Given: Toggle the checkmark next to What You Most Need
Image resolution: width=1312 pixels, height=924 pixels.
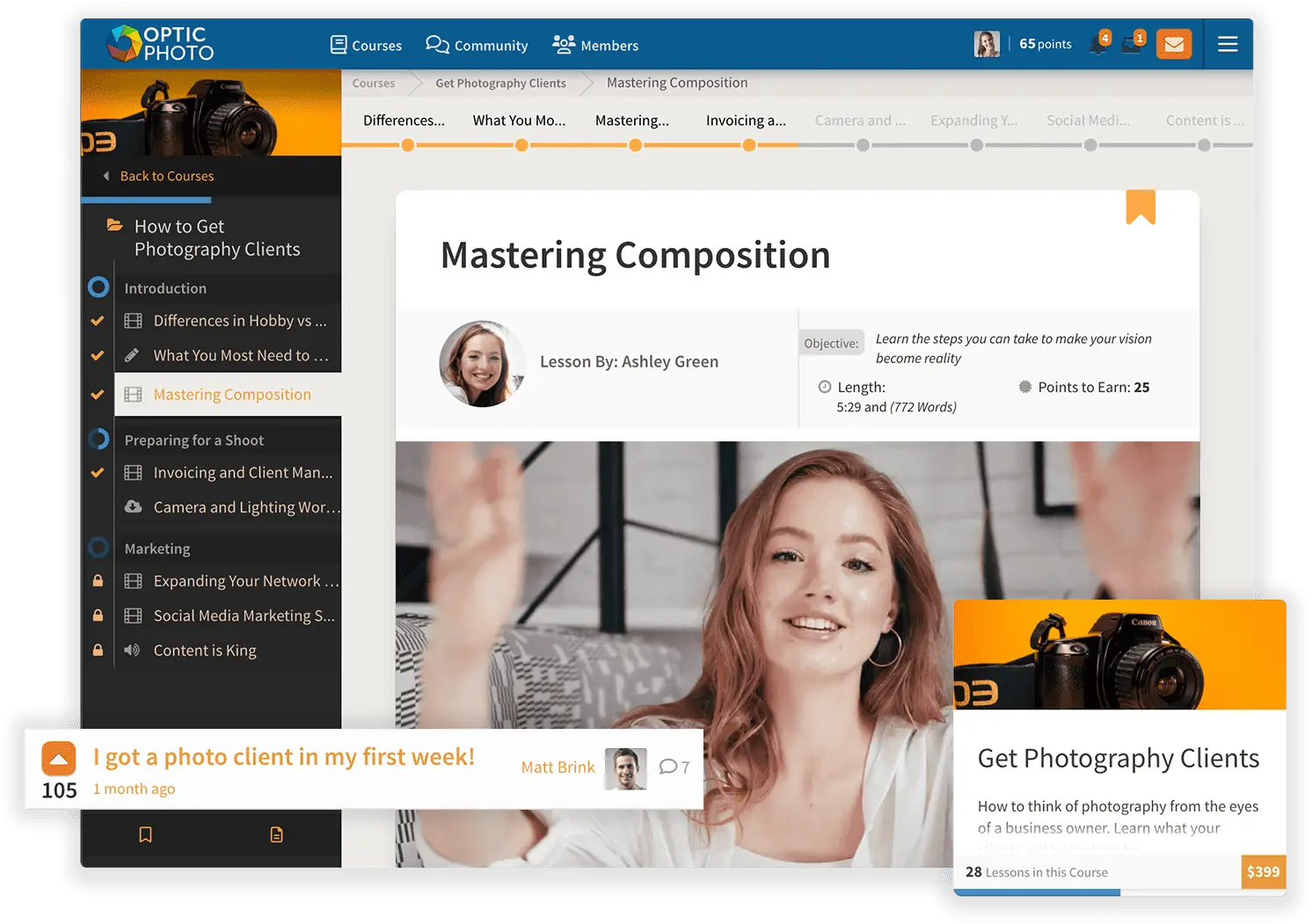Looking at the screenshot, I should pos(98,355).
